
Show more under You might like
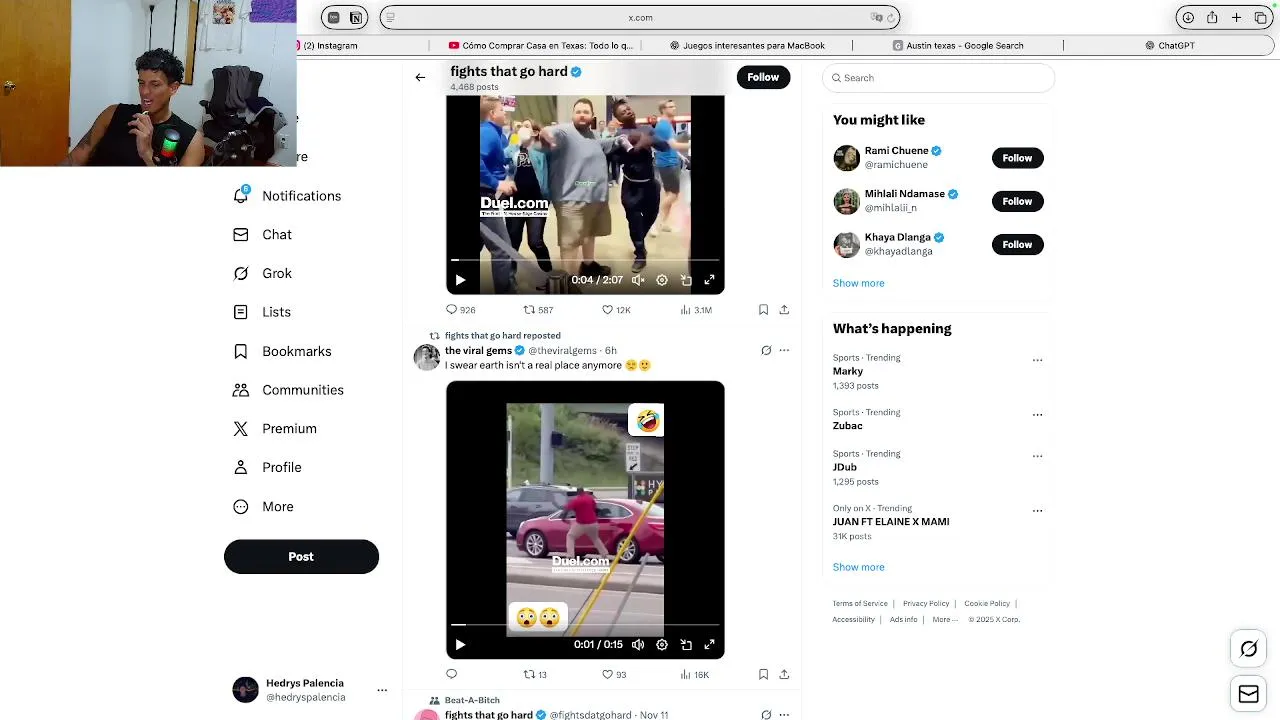[x=858, y=283]
